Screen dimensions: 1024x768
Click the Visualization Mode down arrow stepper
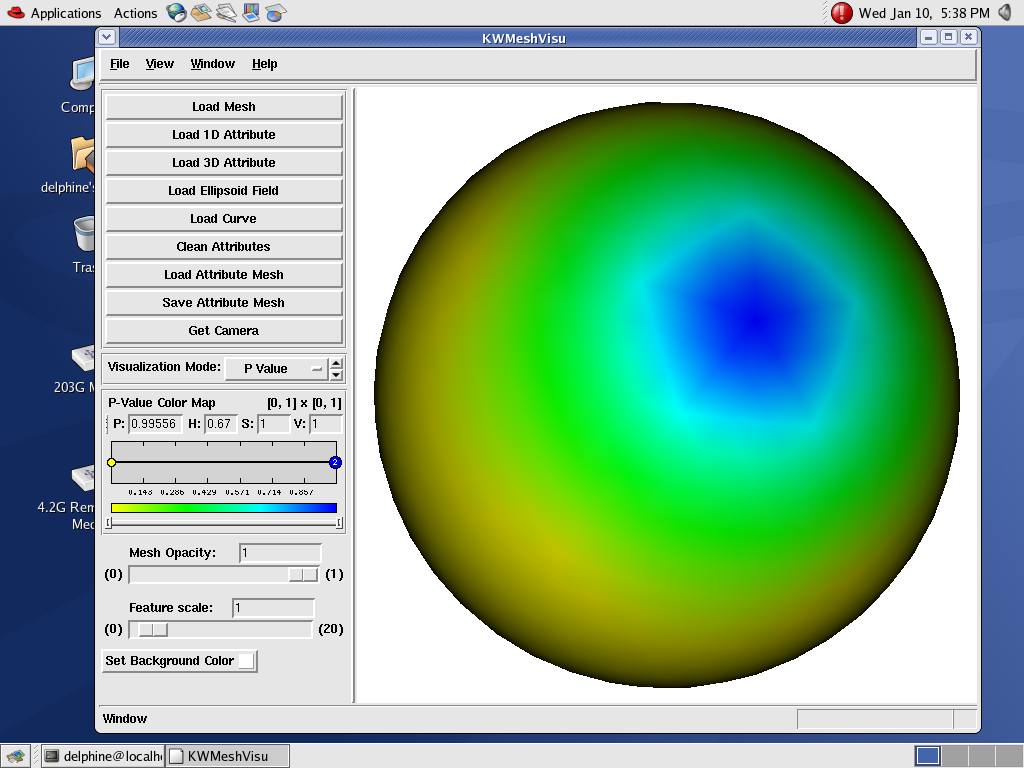click(x=336, y=374)
